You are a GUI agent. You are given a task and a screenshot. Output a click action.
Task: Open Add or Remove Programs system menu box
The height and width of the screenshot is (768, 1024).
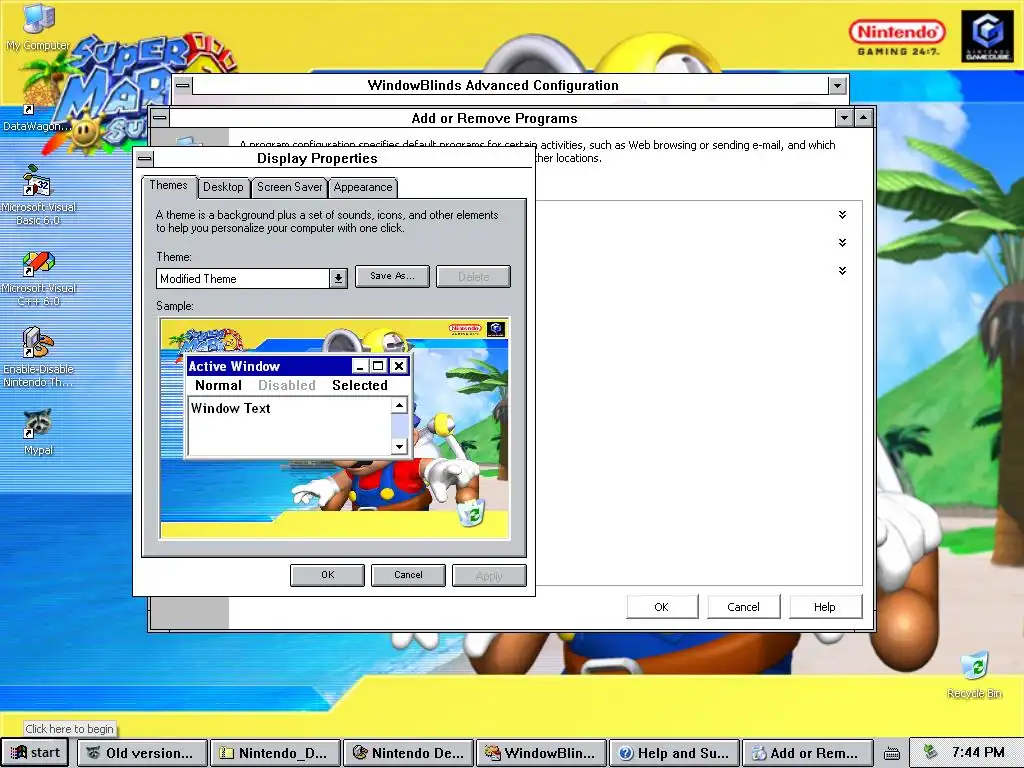click(160, 118)
